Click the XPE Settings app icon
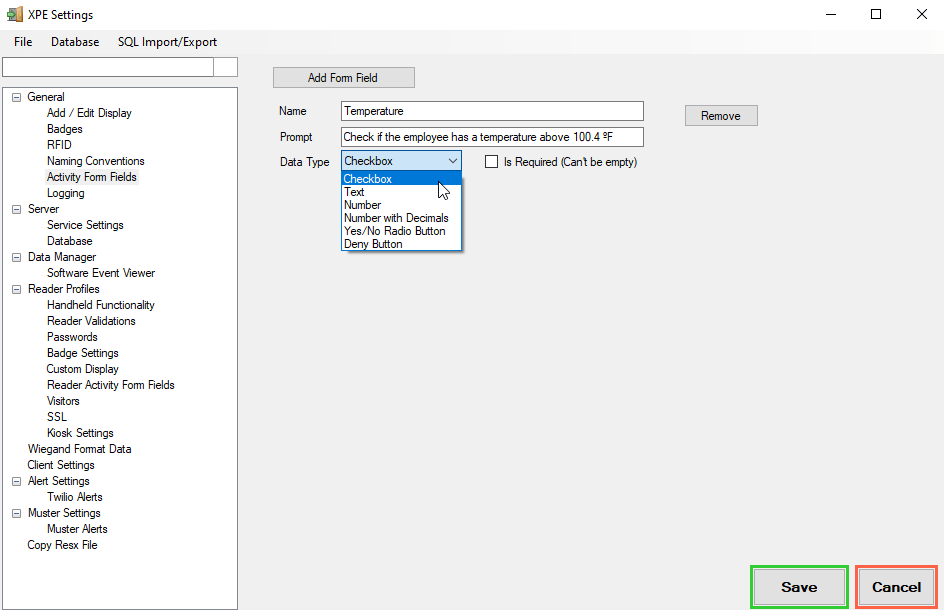The image size is (944, 610). point(14,14)
